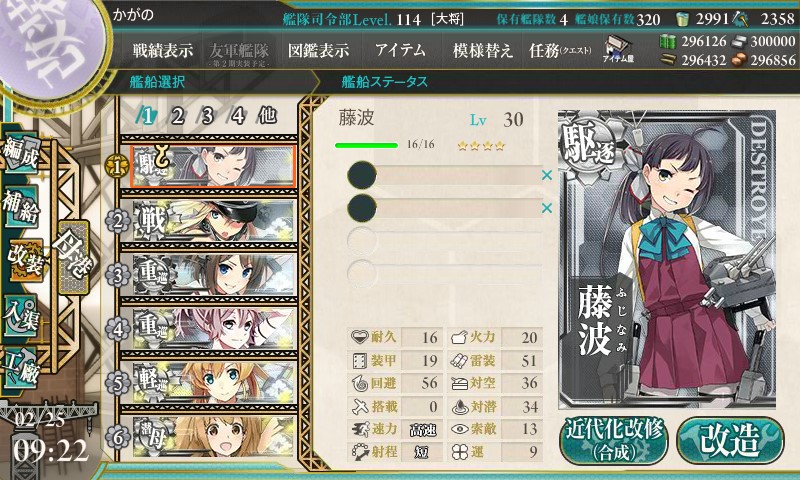
Task: Select the 改装 remodel sidebar icon
Action: click(x=26, y=260)
